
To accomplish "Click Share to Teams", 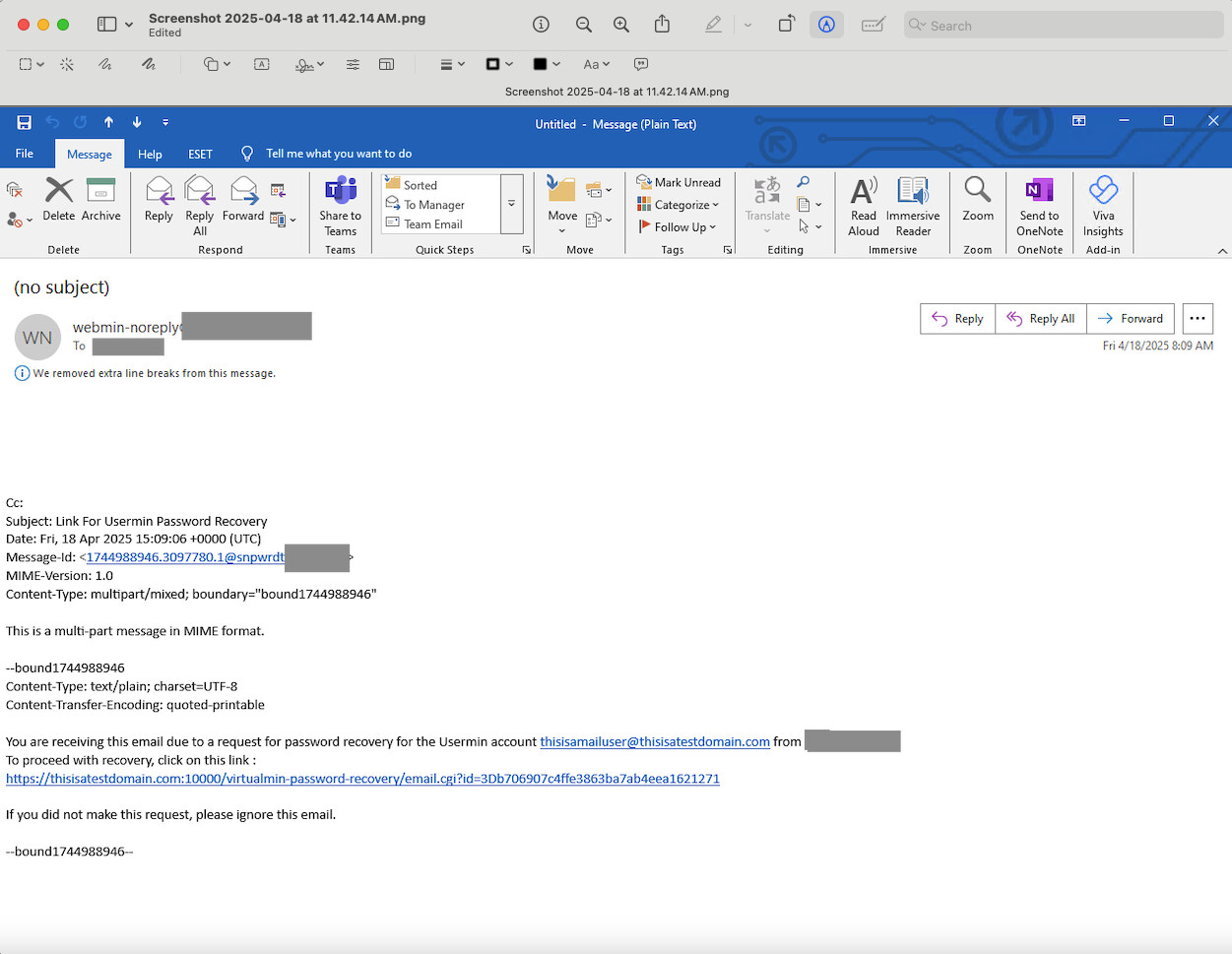I will click(x=341, y=207).
